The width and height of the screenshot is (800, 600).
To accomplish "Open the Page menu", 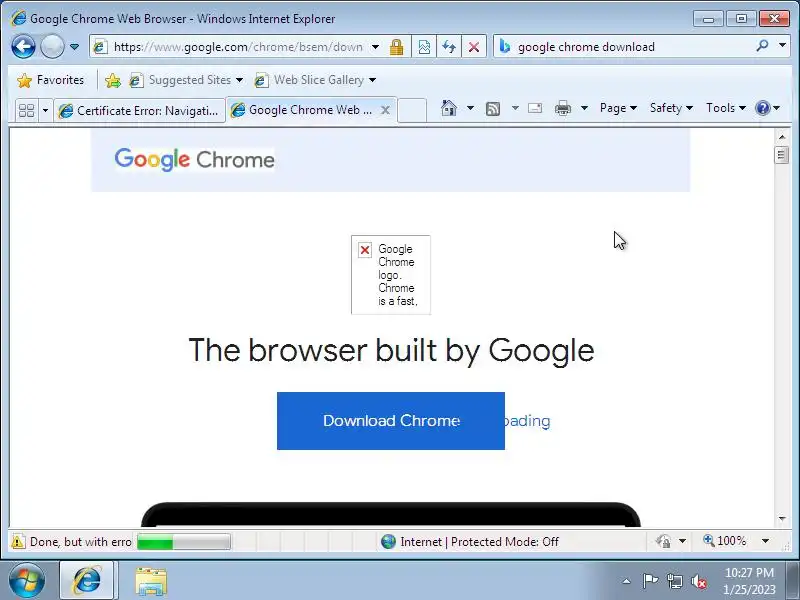I will click(x=618, y=108).
